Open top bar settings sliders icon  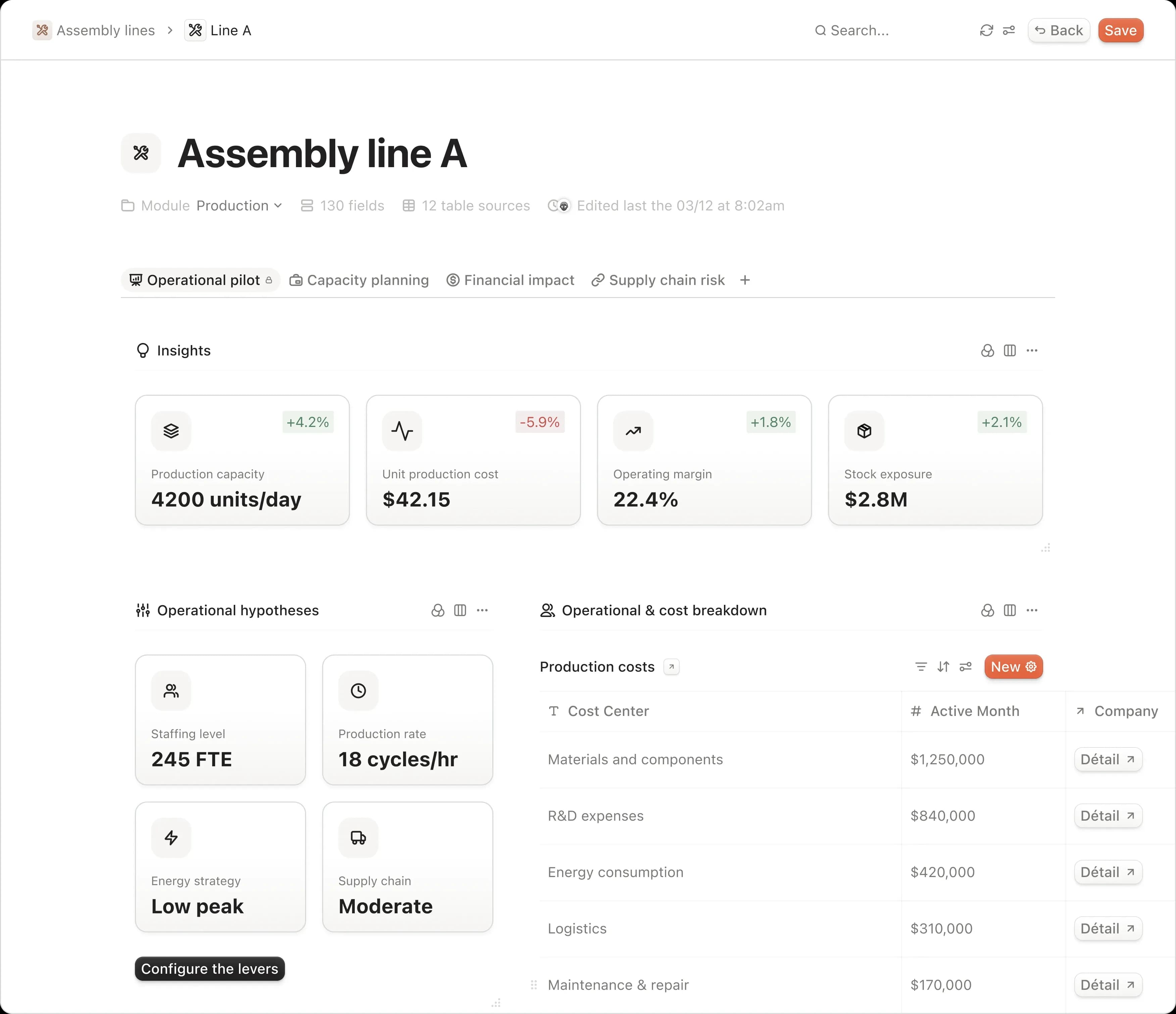click(1009, 30)
